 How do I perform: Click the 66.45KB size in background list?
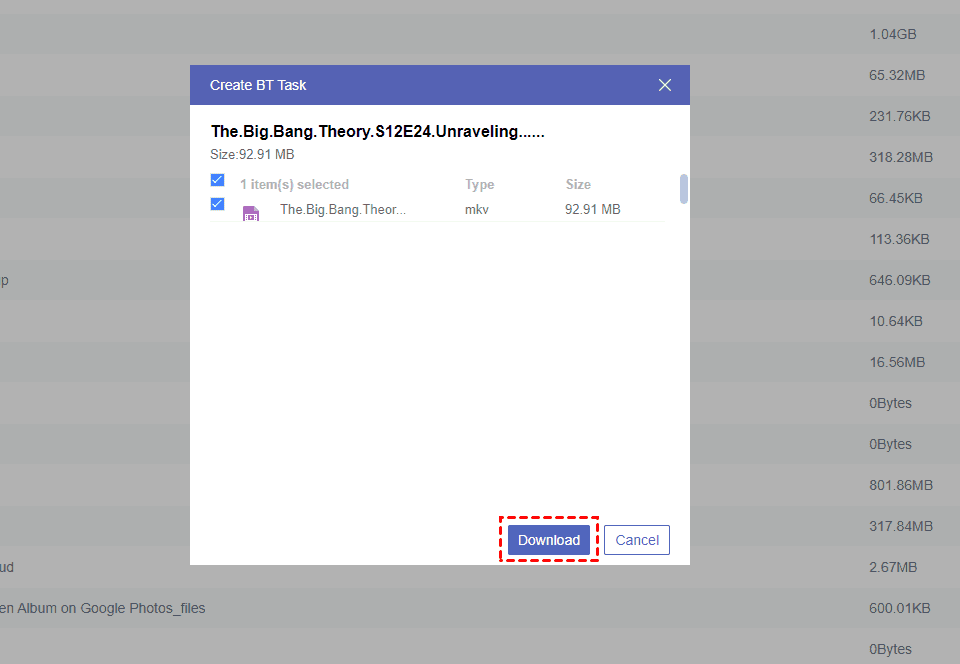click(896, 198)
